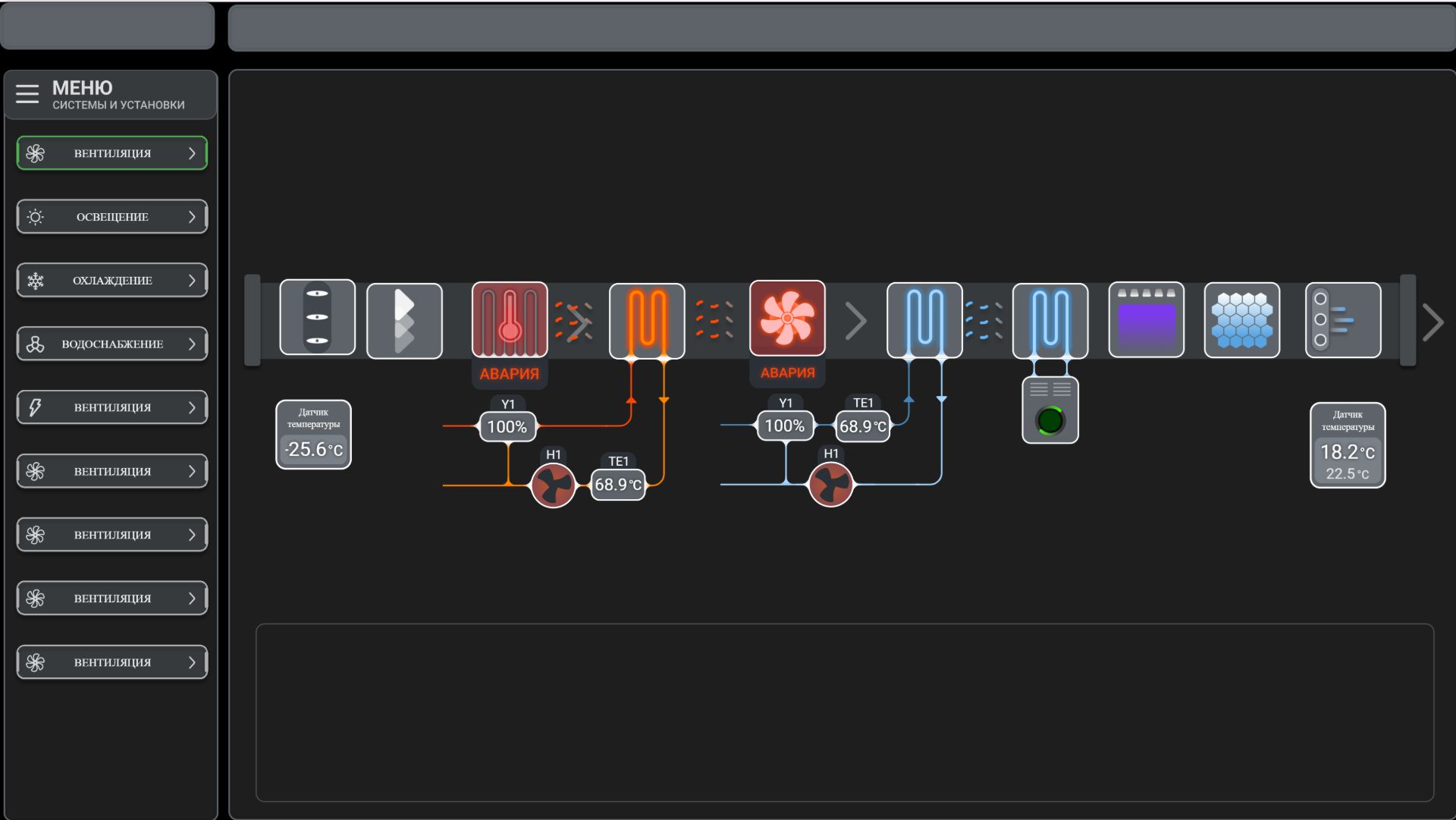The height and width of the screenshot is (820, 1456).
Task: Click the Y1 valve value showing 100%
Action: coord(507,426)
